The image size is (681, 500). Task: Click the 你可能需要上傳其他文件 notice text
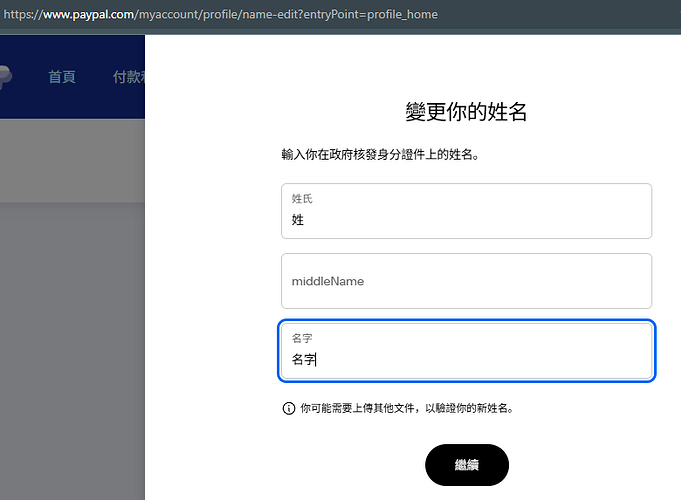click(407, 408)
